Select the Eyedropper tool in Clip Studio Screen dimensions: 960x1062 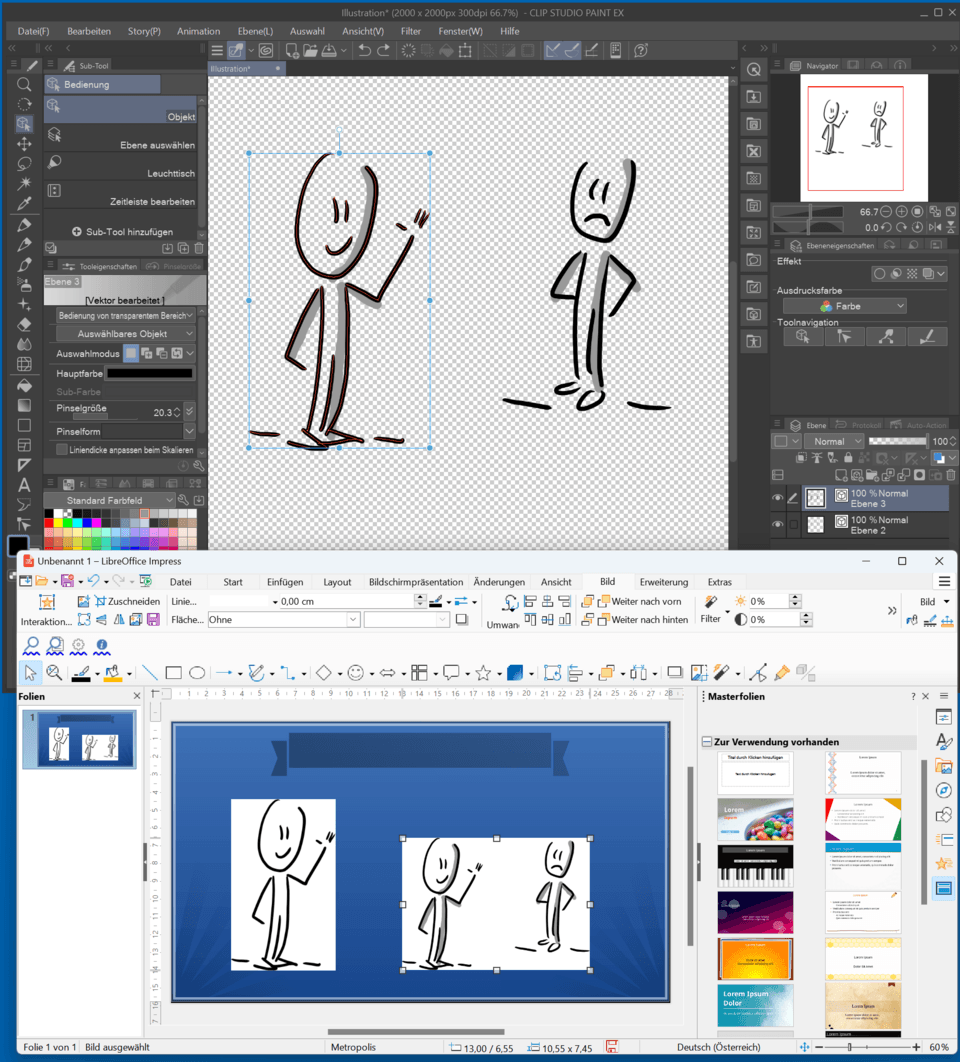(x=24, y=204)
